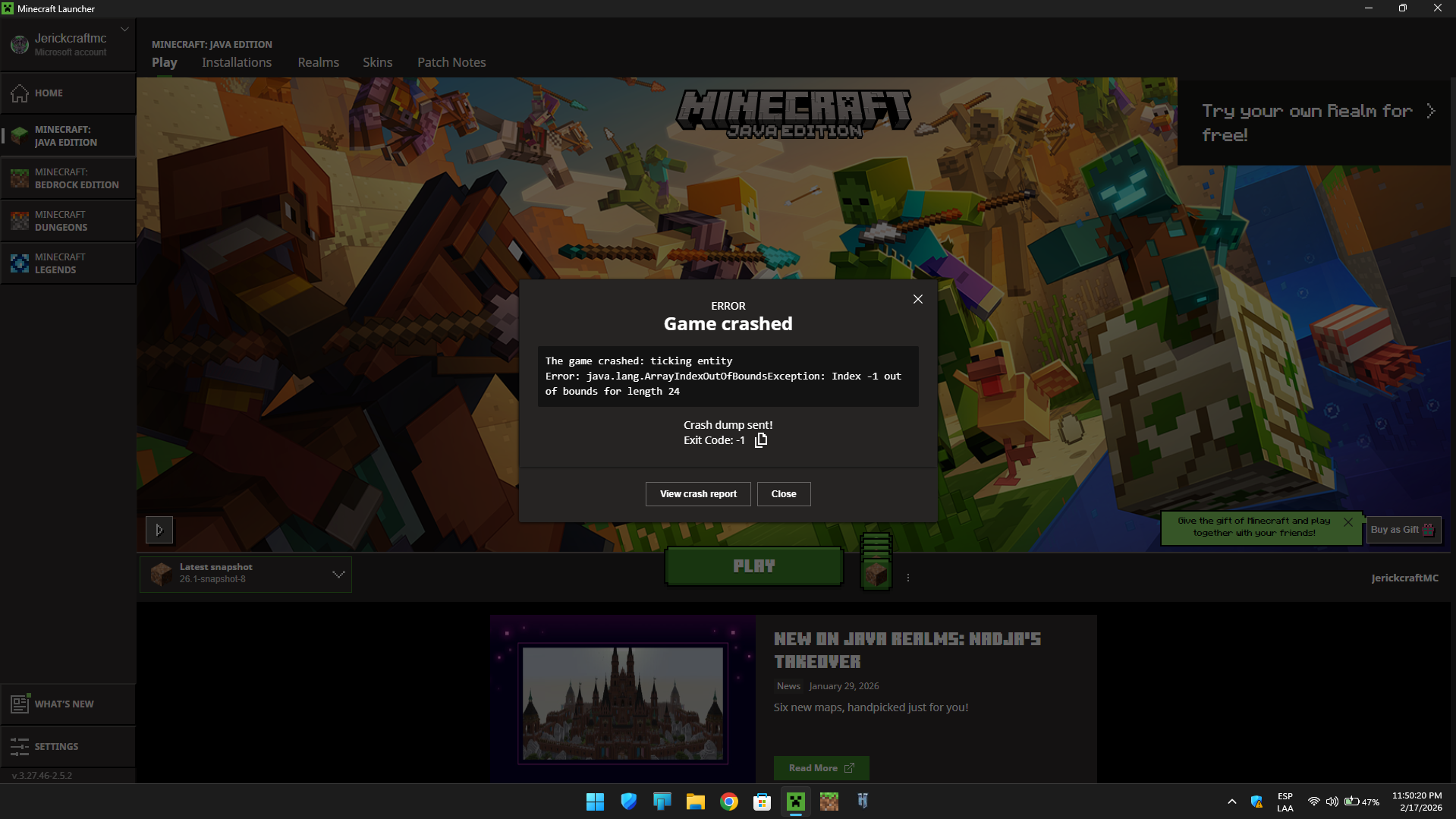The width and height of the screenshot is (1456, 819).
Task: Expand the Latest snapshot version dropdown
Action: click(246, 575)
